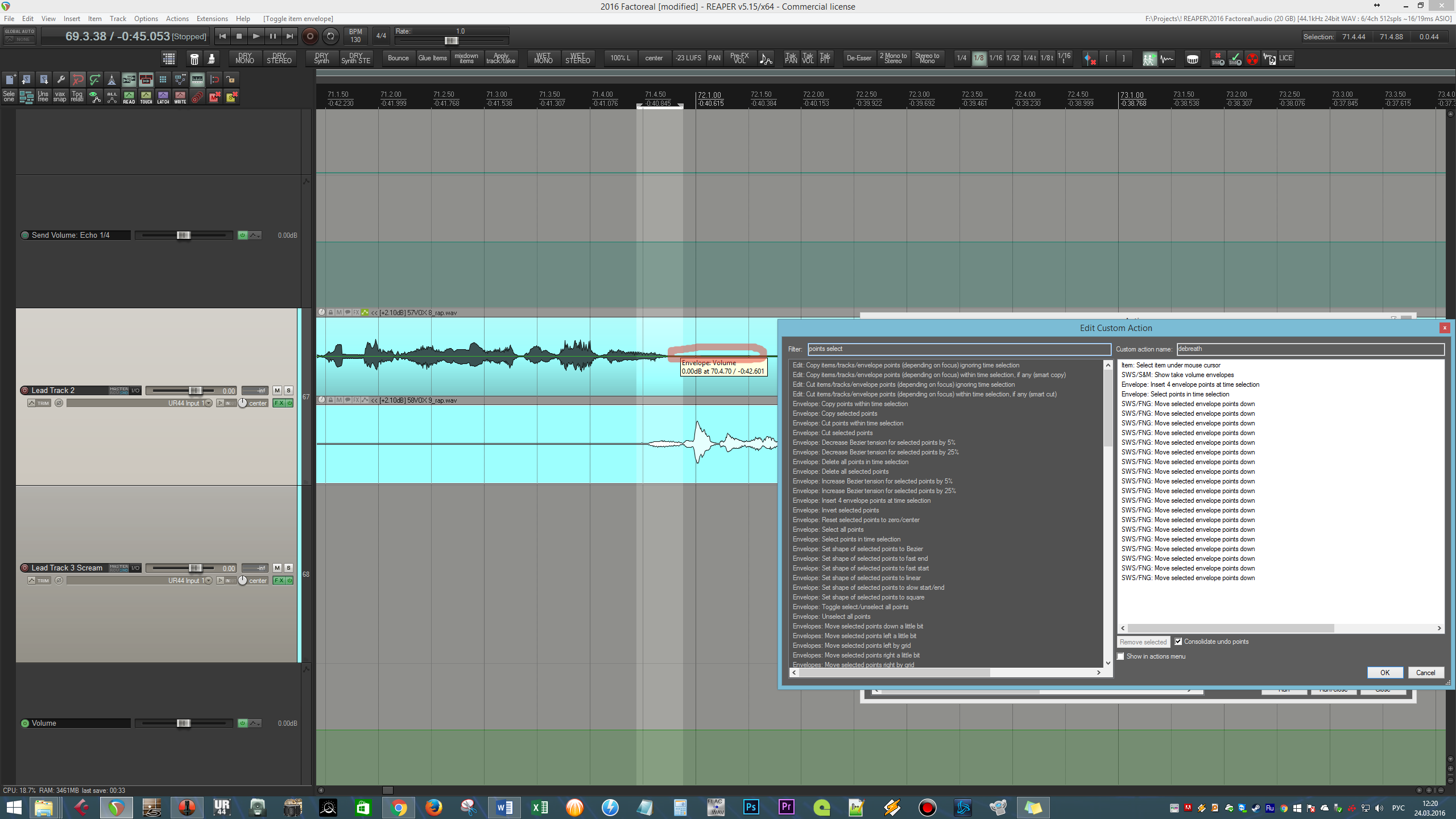Click the wrench project settings icon
This screenshot has height=819, width=1456.
(61, 80)
